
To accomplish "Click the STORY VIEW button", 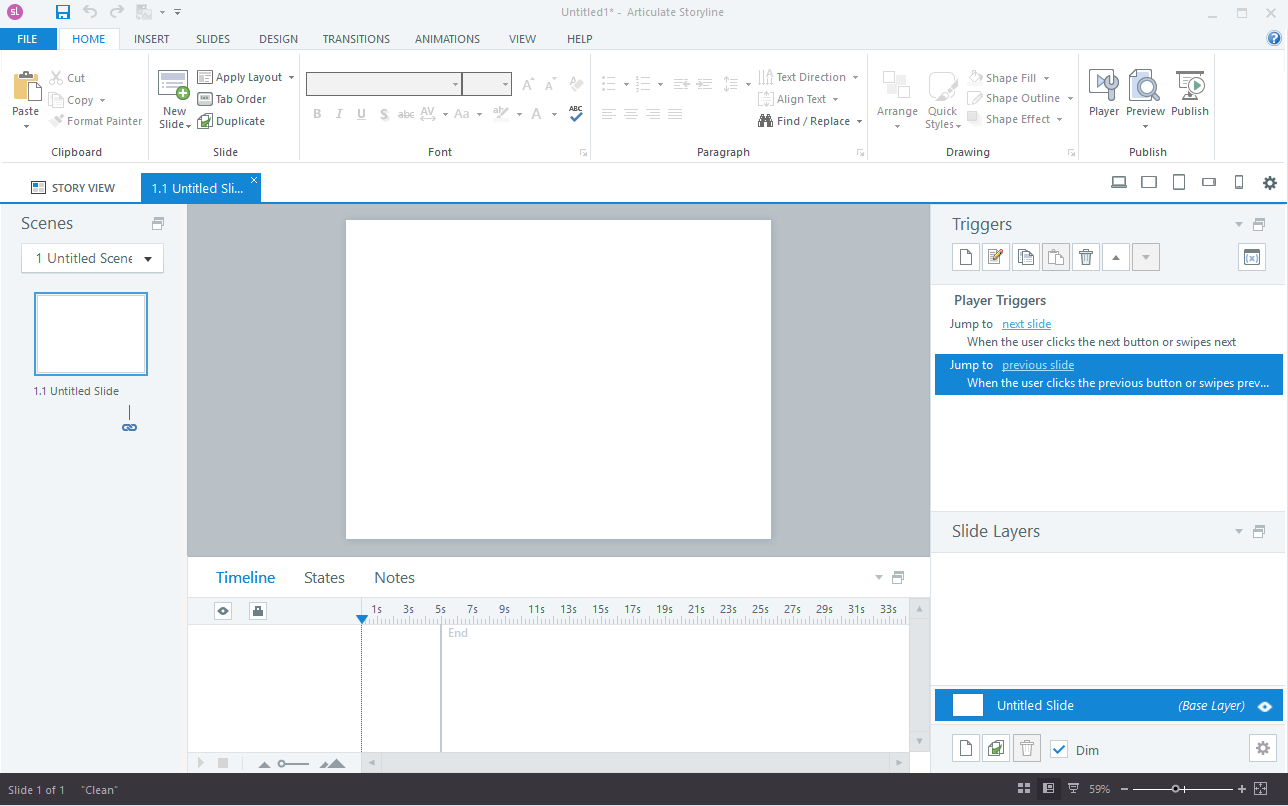I will click(x=73, y=188).
